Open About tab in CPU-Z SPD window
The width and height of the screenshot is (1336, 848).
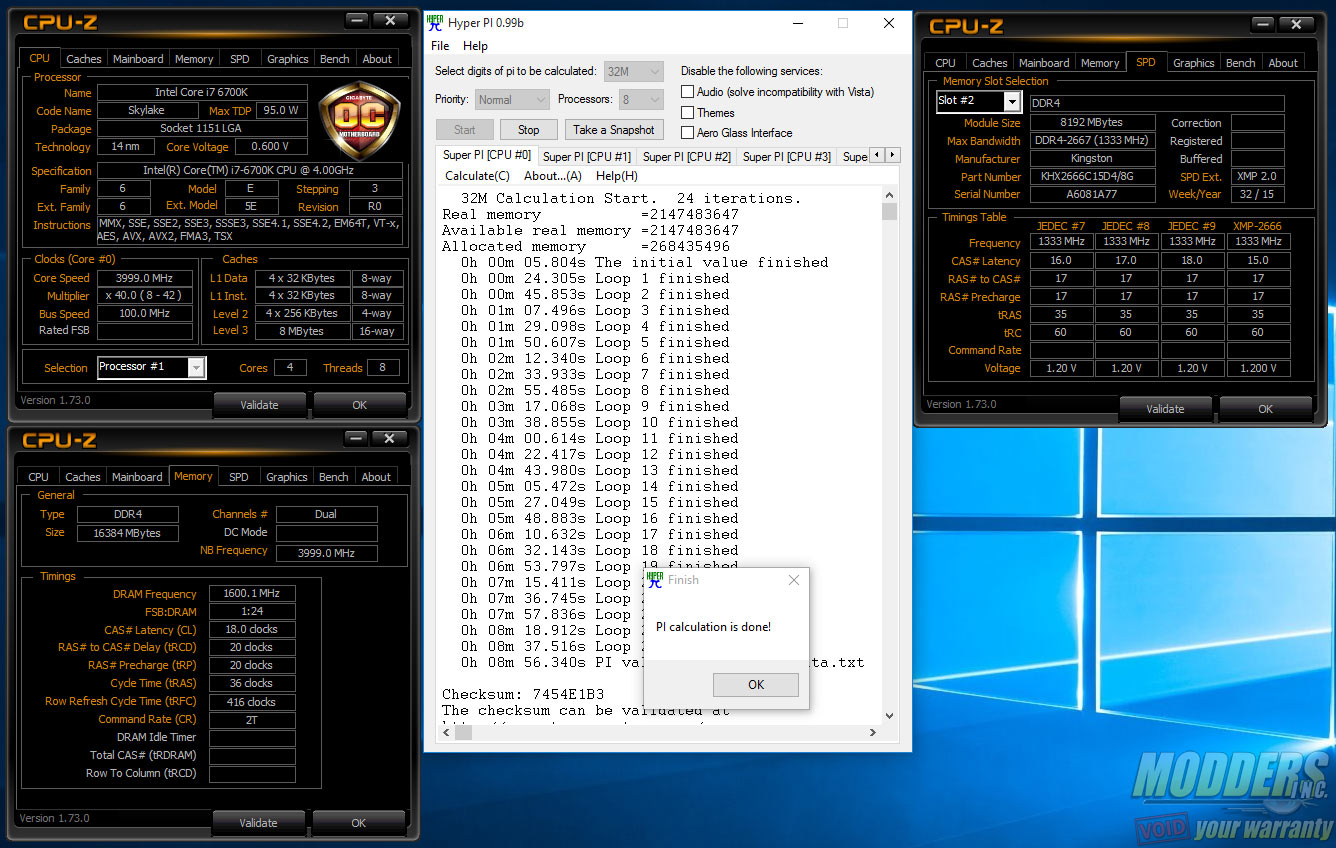pos(1283,63)
